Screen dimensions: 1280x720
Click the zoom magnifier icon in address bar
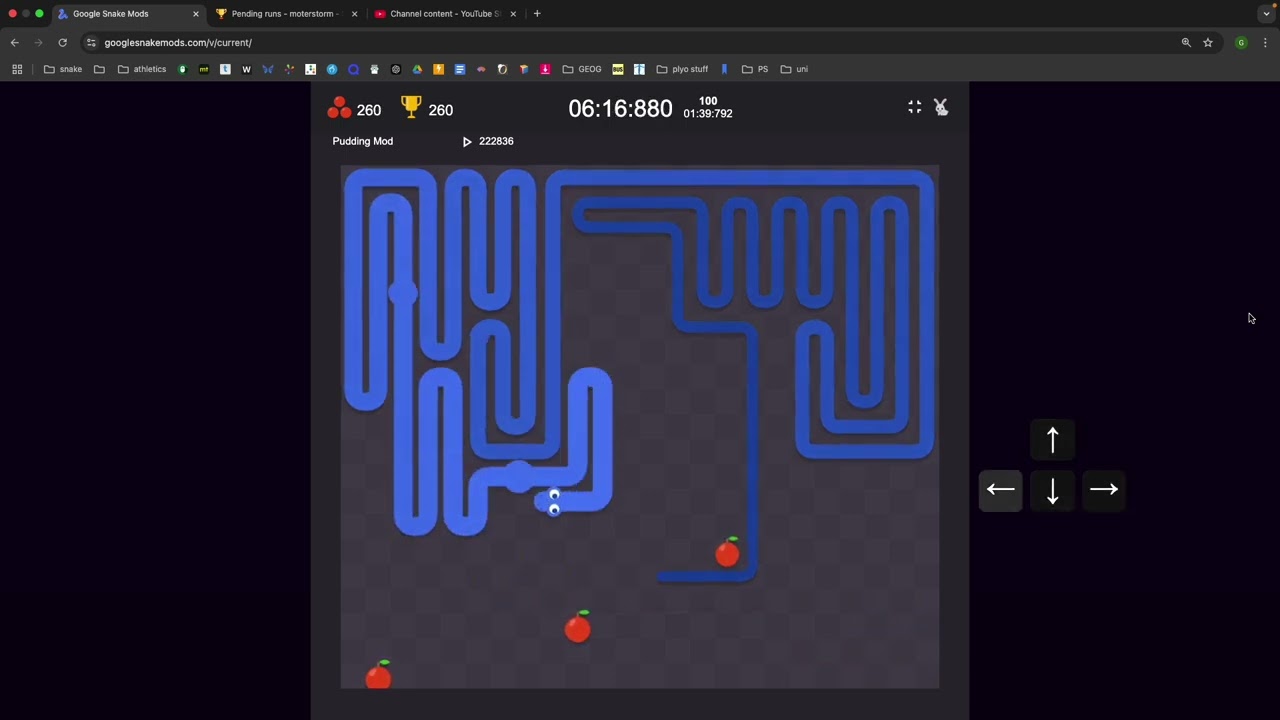[x=1186, y=43]
